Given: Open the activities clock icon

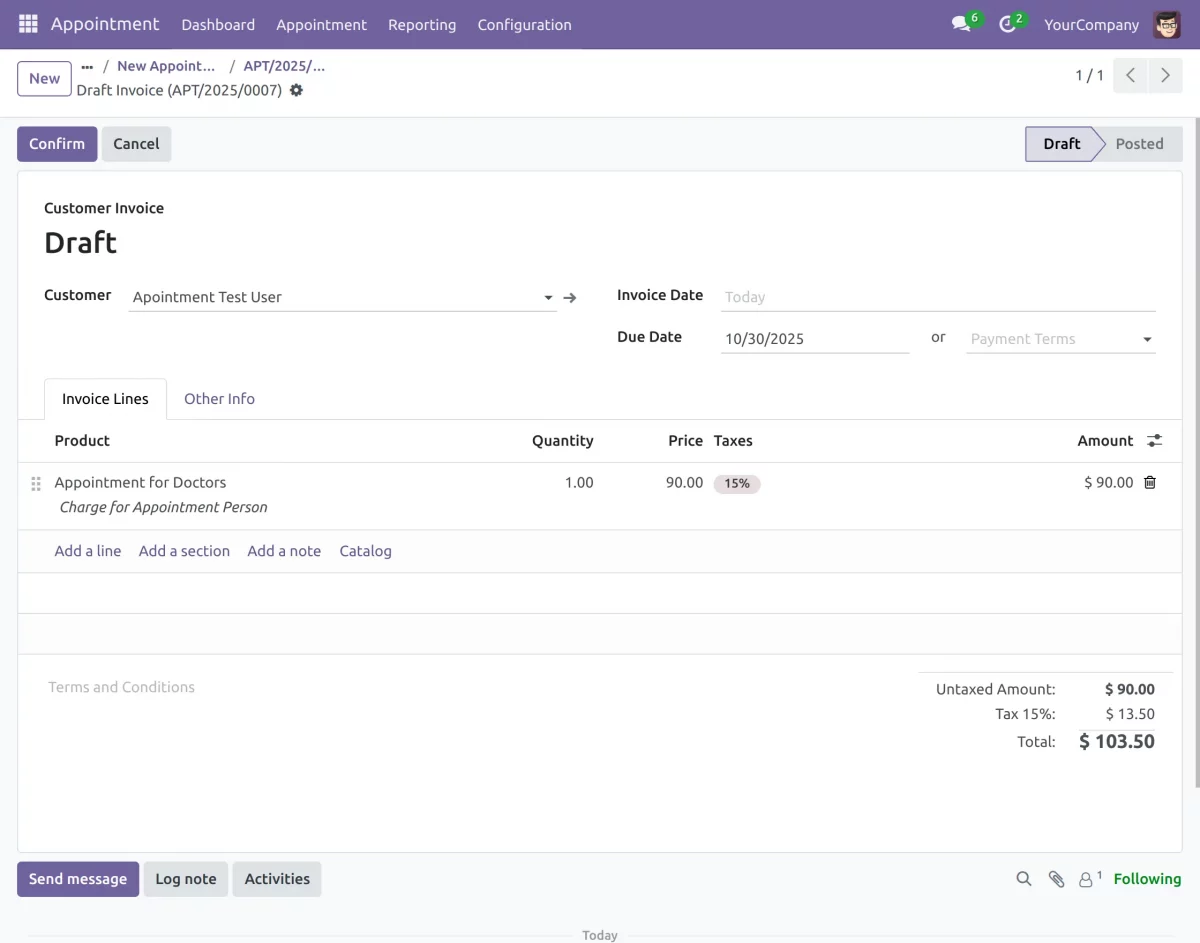Looking at the screenshot, I should (1006, 24).
